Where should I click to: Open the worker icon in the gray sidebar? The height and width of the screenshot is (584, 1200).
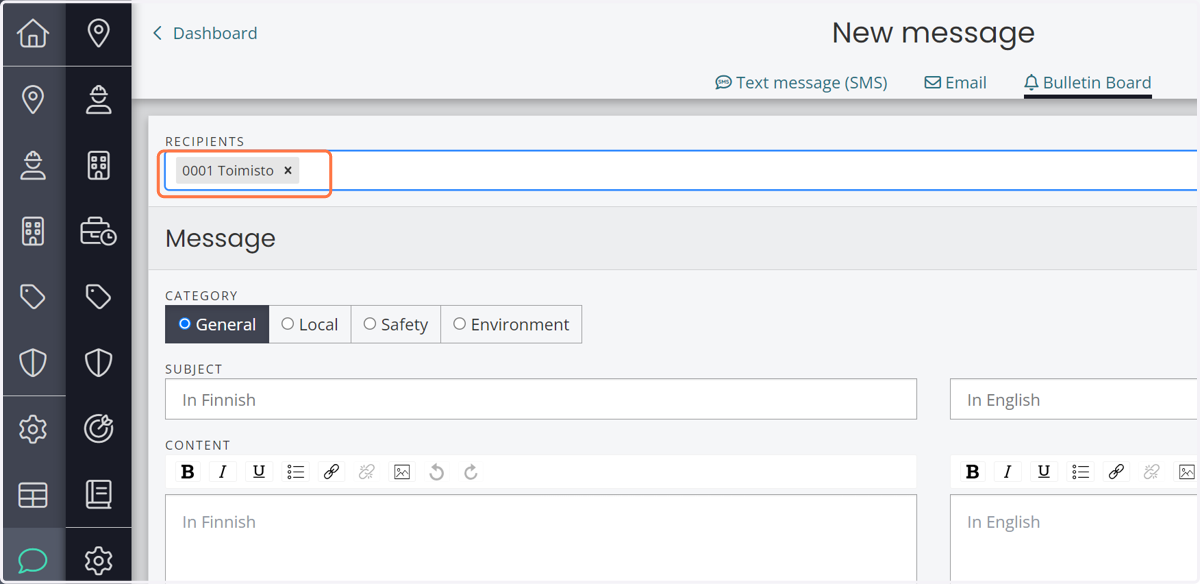[33, 165]
